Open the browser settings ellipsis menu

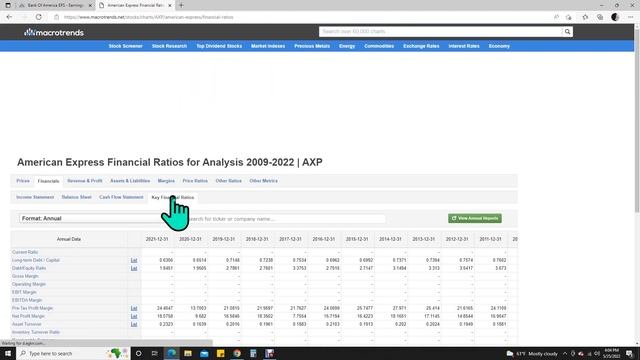click(x=631, y=17)
